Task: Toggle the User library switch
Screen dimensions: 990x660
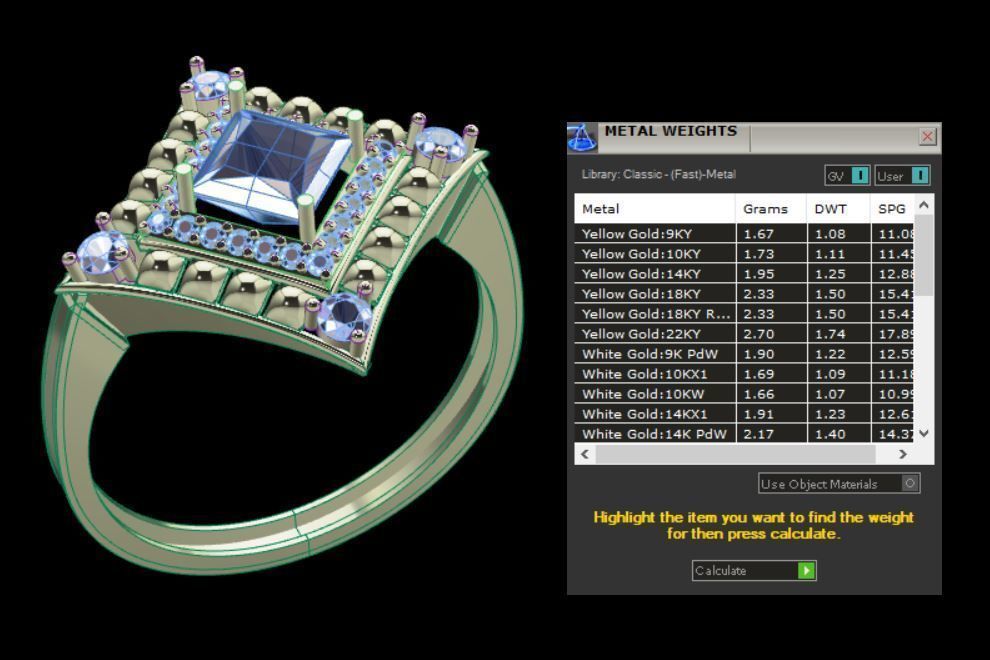Action: pyautogui.click(x=902, y=176)
